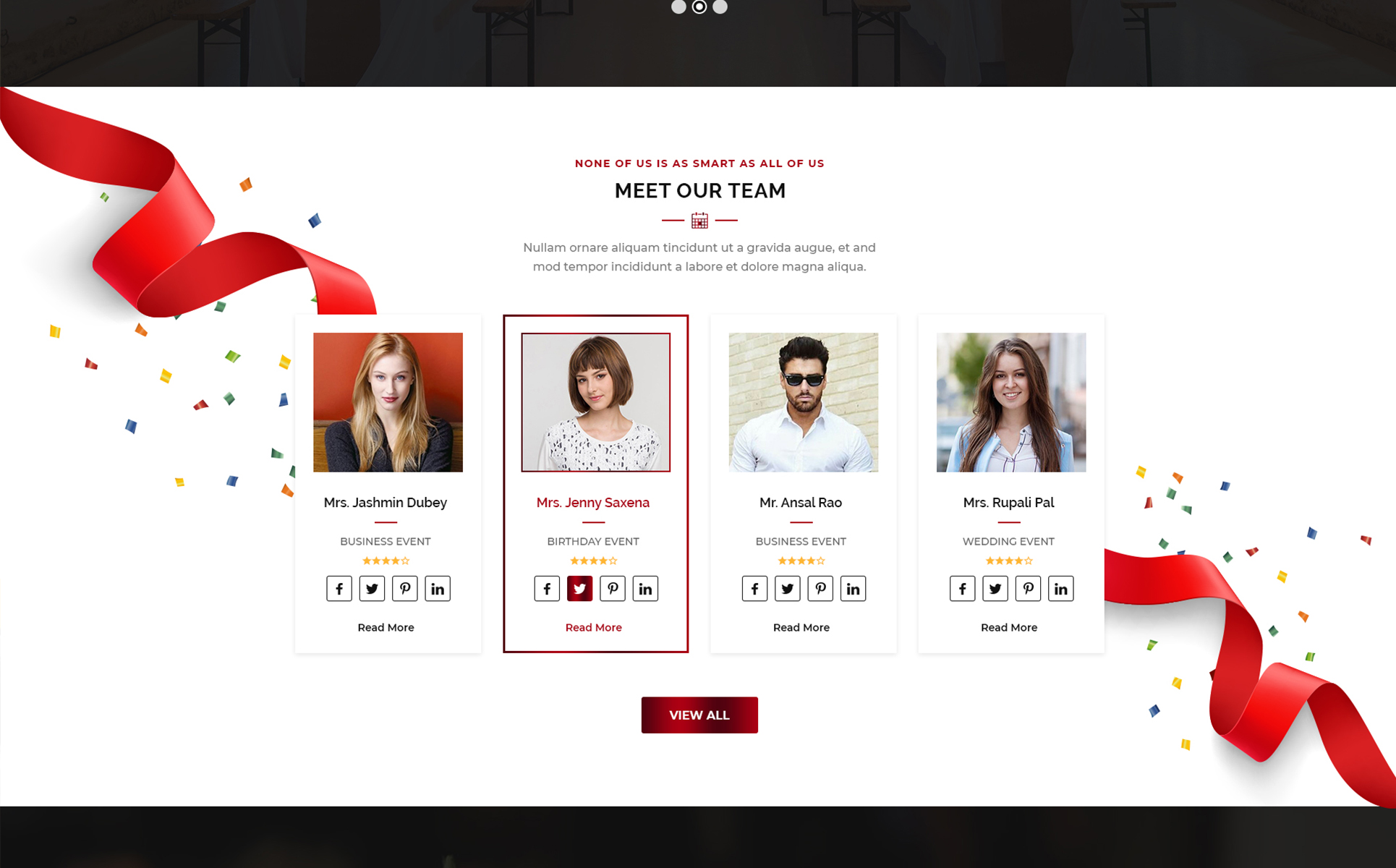
Task: Click Ansal Rao's profile photo
Action: [804, 402]
